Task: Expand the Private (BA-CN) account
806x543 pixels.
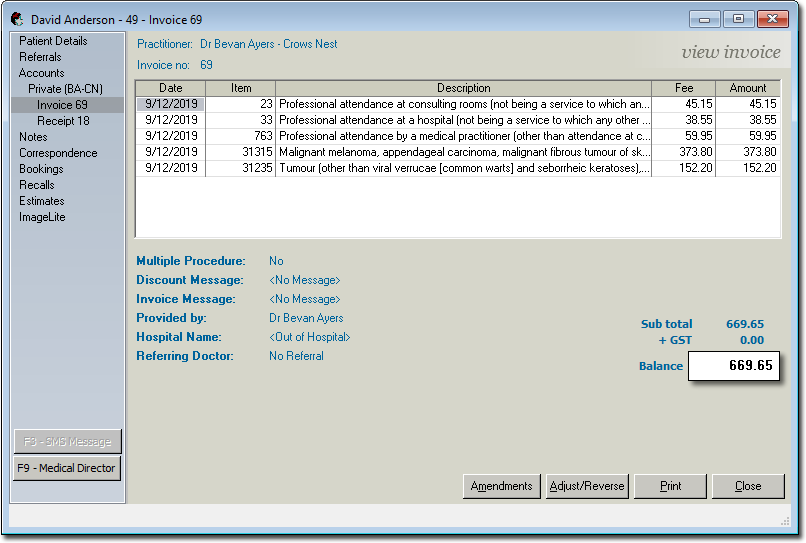Action: (65, 89)
